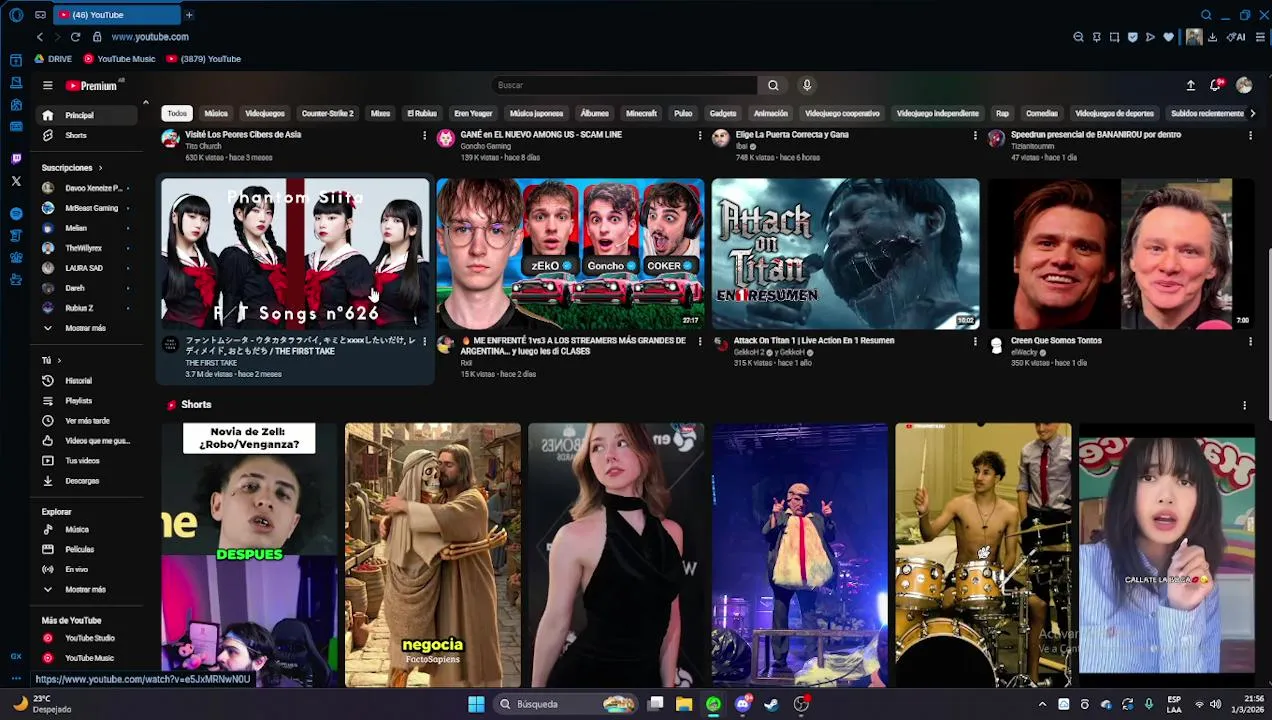Open more options for Phantom Siita video
This screenshot has height=720, width=1272.
[x=424, y=342]
